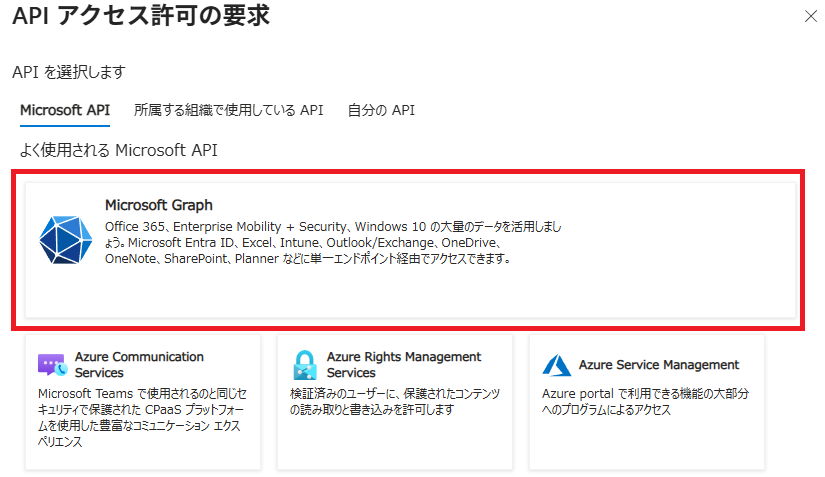Click the API アクセス許可の要求 panel title
This screenshot has width=825, height=477.
[141, 16]
